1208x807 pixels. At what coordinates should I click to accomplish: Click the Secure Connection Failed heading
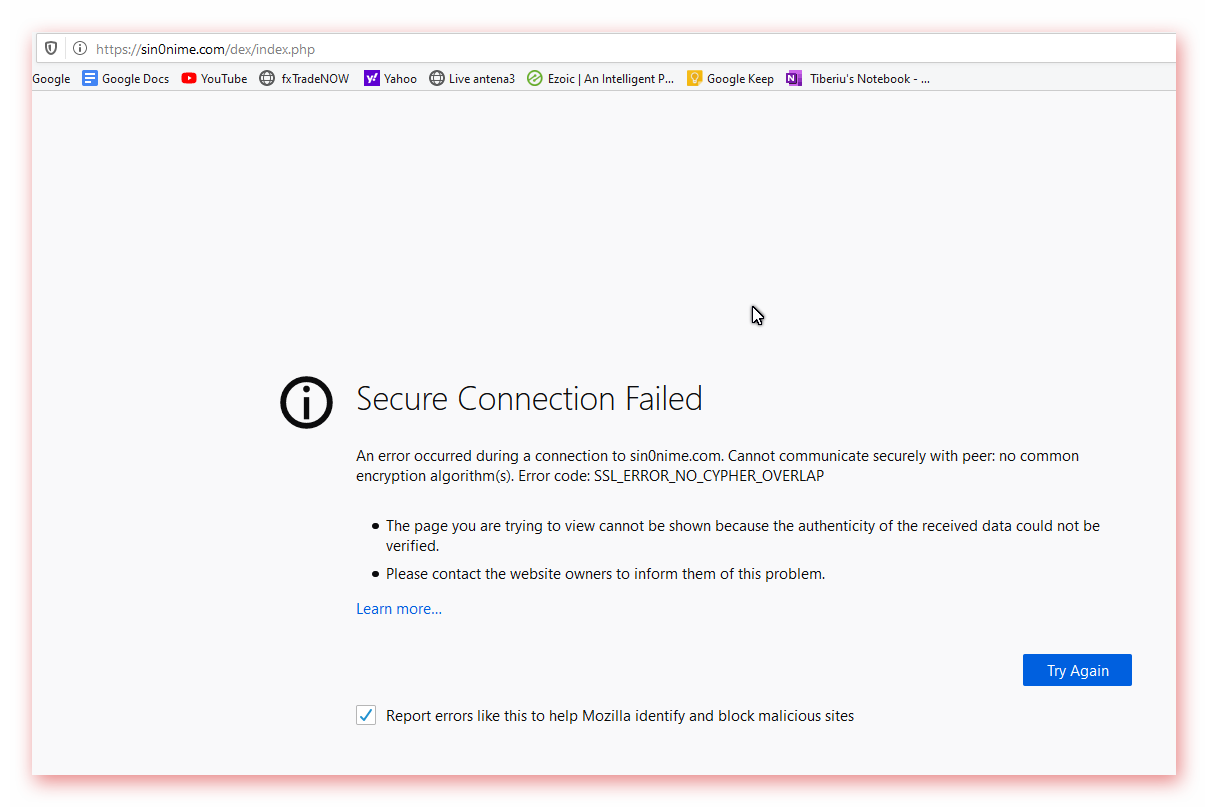point(529,399)
